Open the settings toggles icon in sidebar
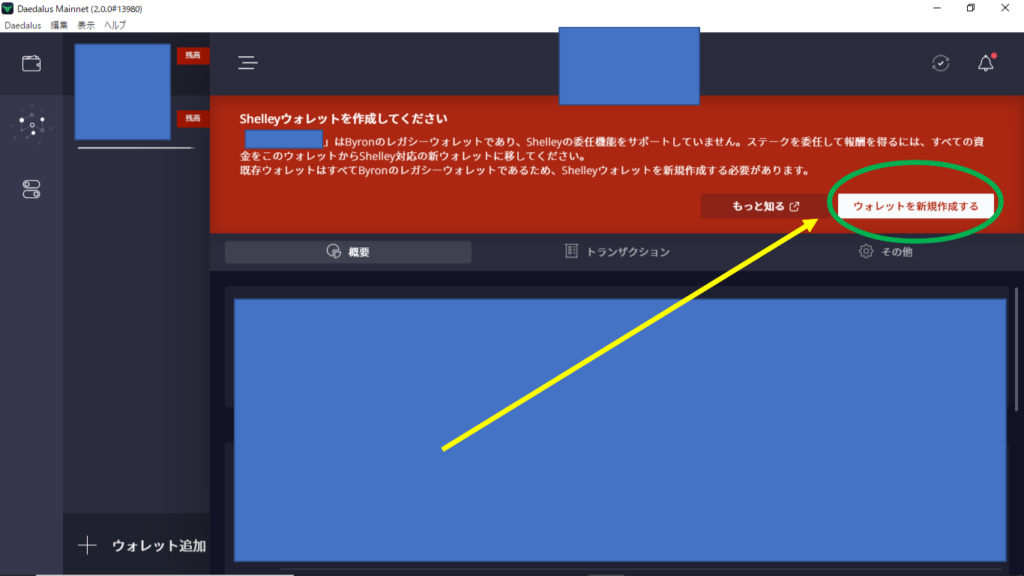 [x=31, y=189]
